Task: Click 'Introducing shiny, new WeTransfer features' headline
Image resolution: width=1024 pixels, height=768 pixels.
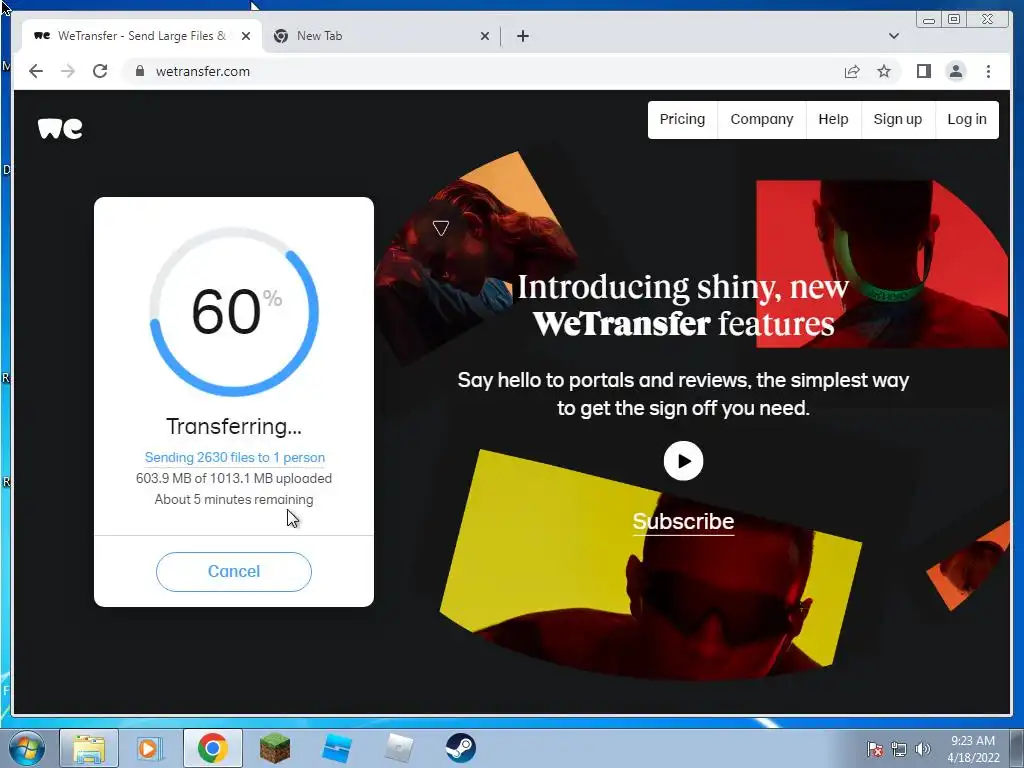Action: (683, 306)
